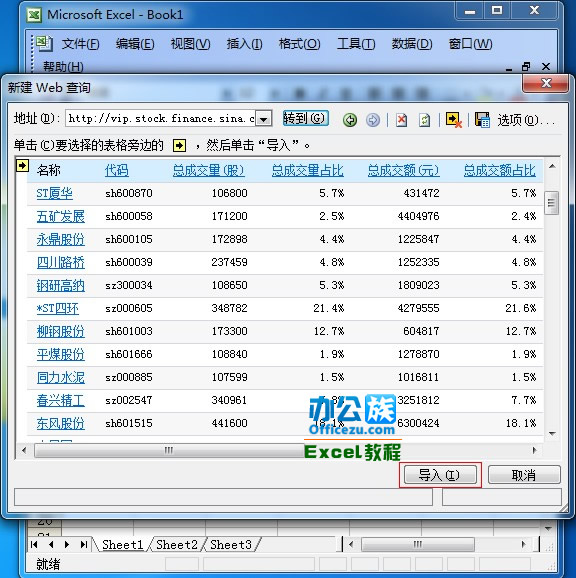Open the 同力水泥 stock link
This screenshot has width=576, height=578.
60,377
